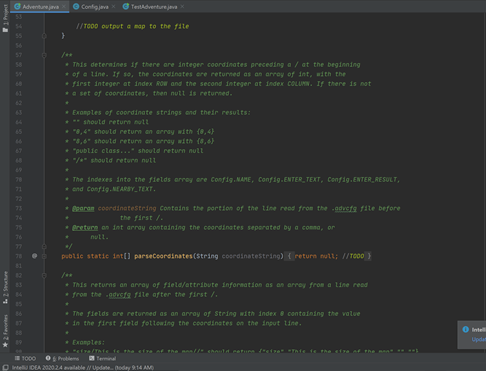Screen dimensions: 486x371
Task: Open the Terminal tool window
Action: [x=103, y=359]
